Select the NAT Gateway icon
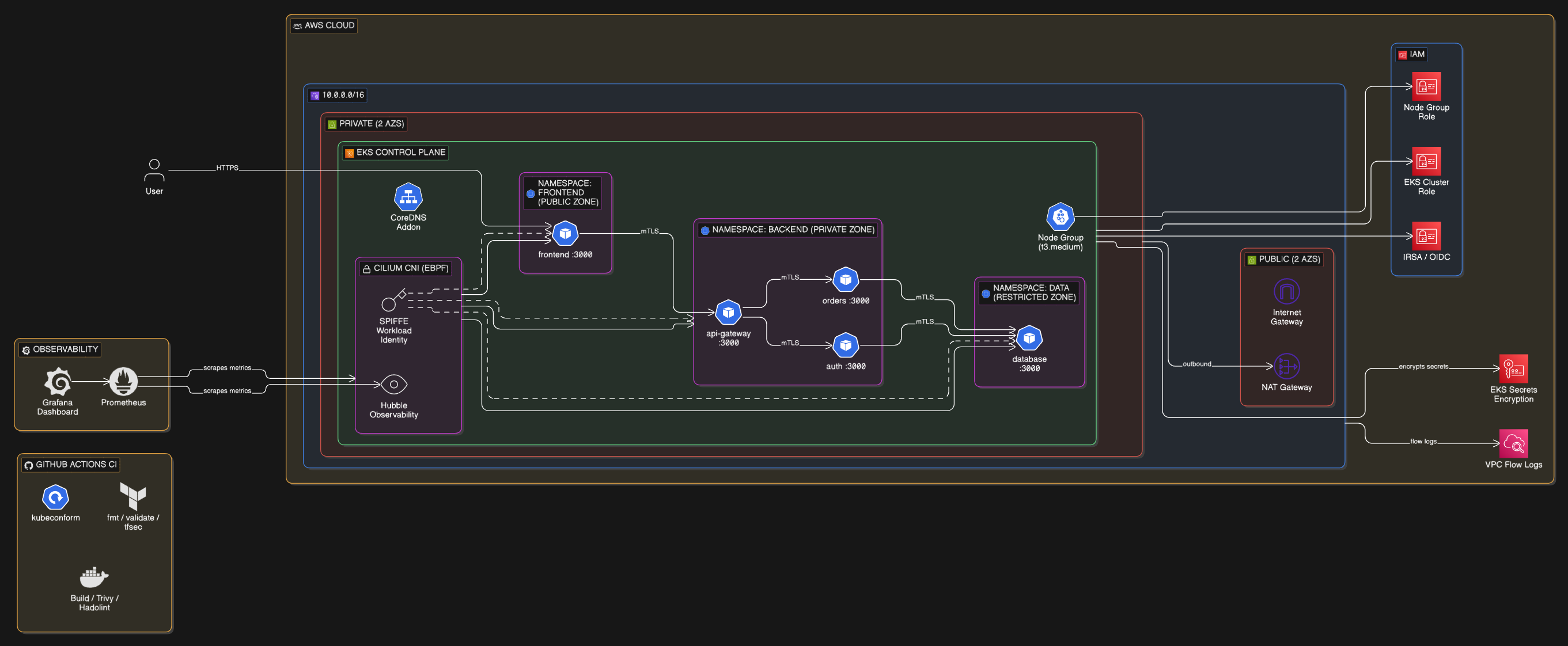Screen dimensions: 1568x646 [1286, 366]
